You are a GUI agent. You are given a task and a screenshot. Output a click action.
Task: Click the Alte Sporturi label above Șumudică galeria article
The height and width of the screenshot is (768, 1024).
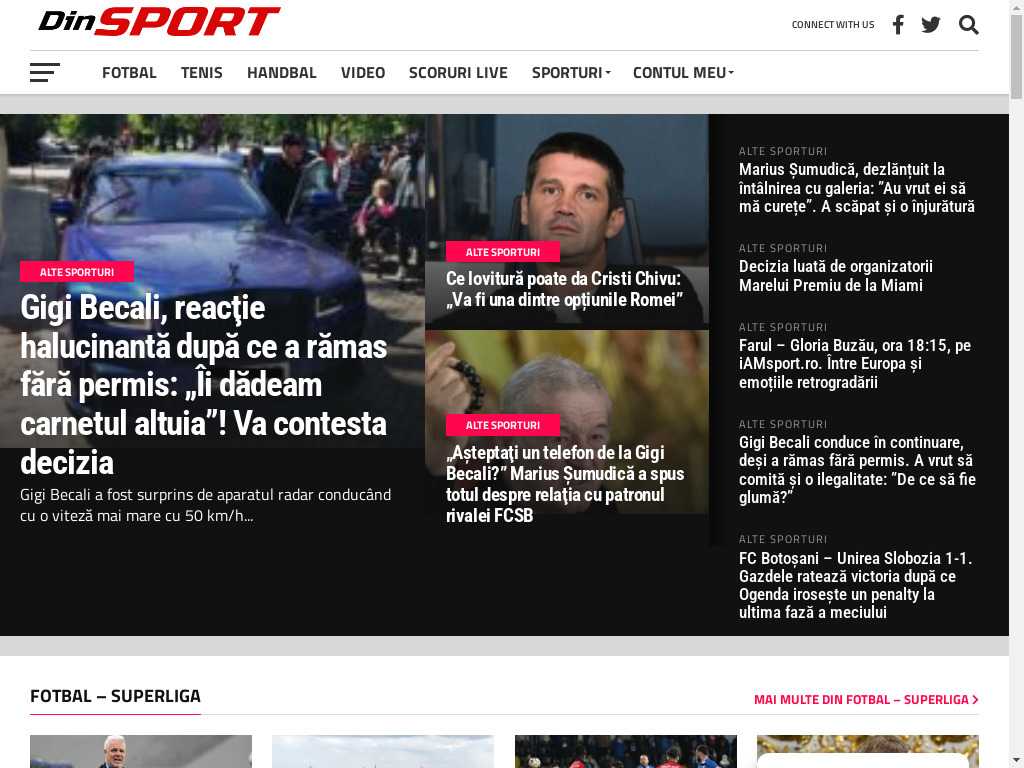pyautogui.click(x=783, y=152)
